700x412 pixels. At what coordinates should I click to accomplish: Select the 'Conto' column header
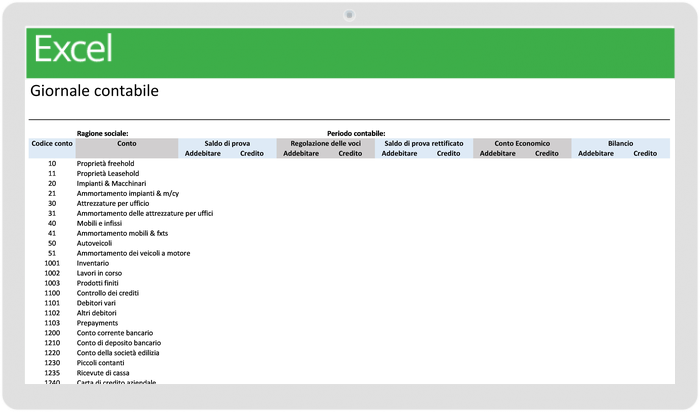click(127, 143)
